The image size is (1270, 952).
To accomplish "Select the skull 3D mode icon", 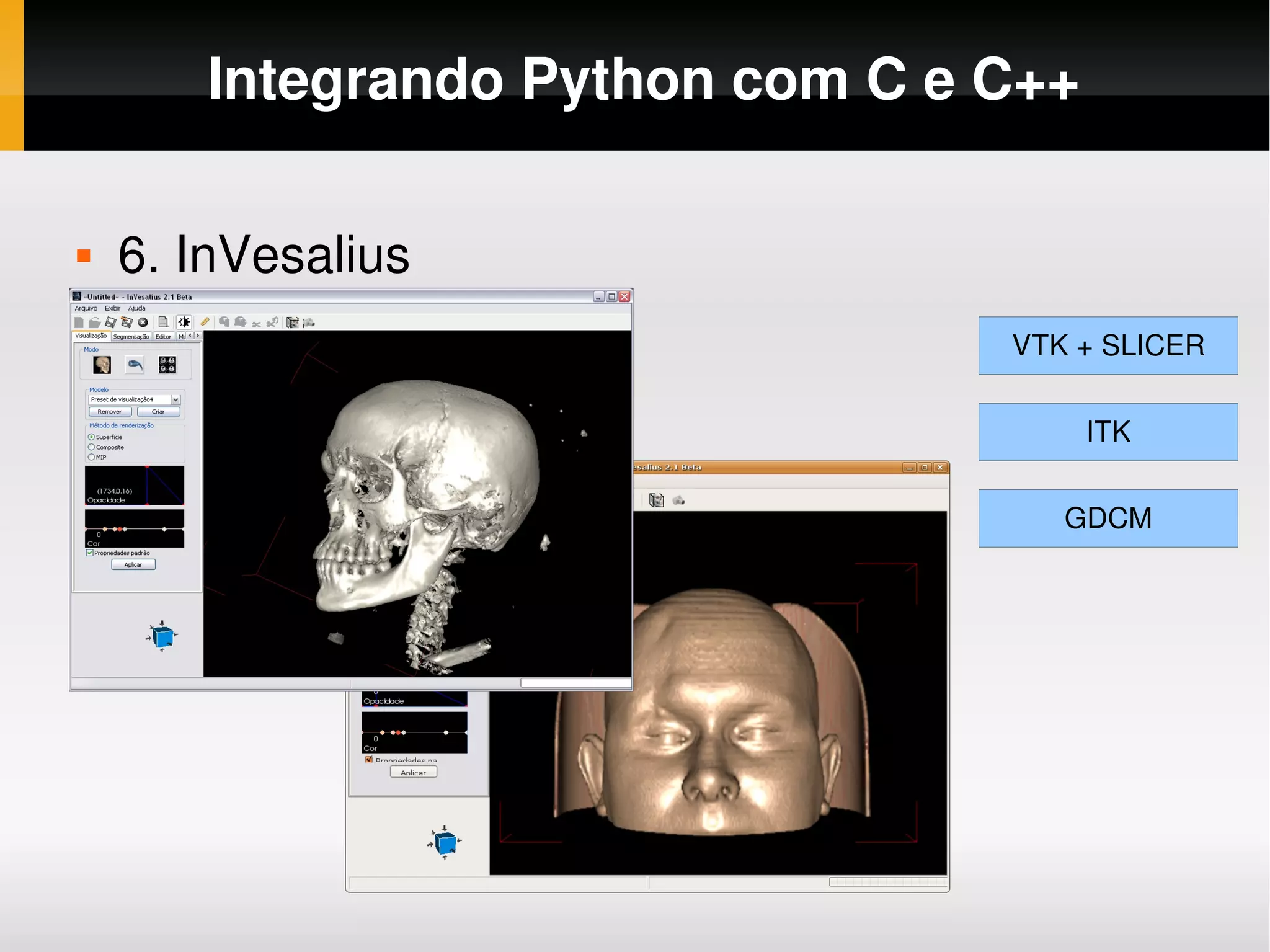I will tap(102, 365).
